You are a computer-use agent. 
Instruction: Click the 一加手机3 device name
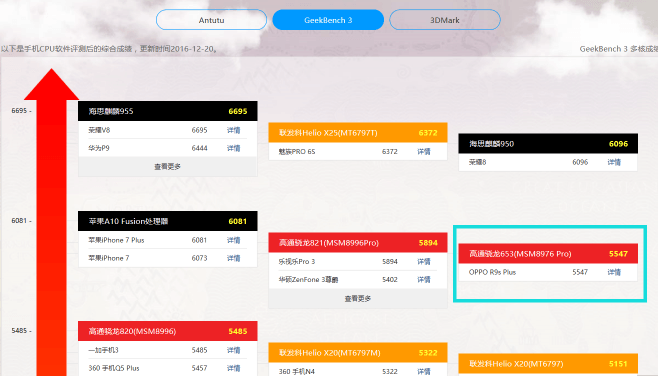pyautogui.click(x=103, y=350)
